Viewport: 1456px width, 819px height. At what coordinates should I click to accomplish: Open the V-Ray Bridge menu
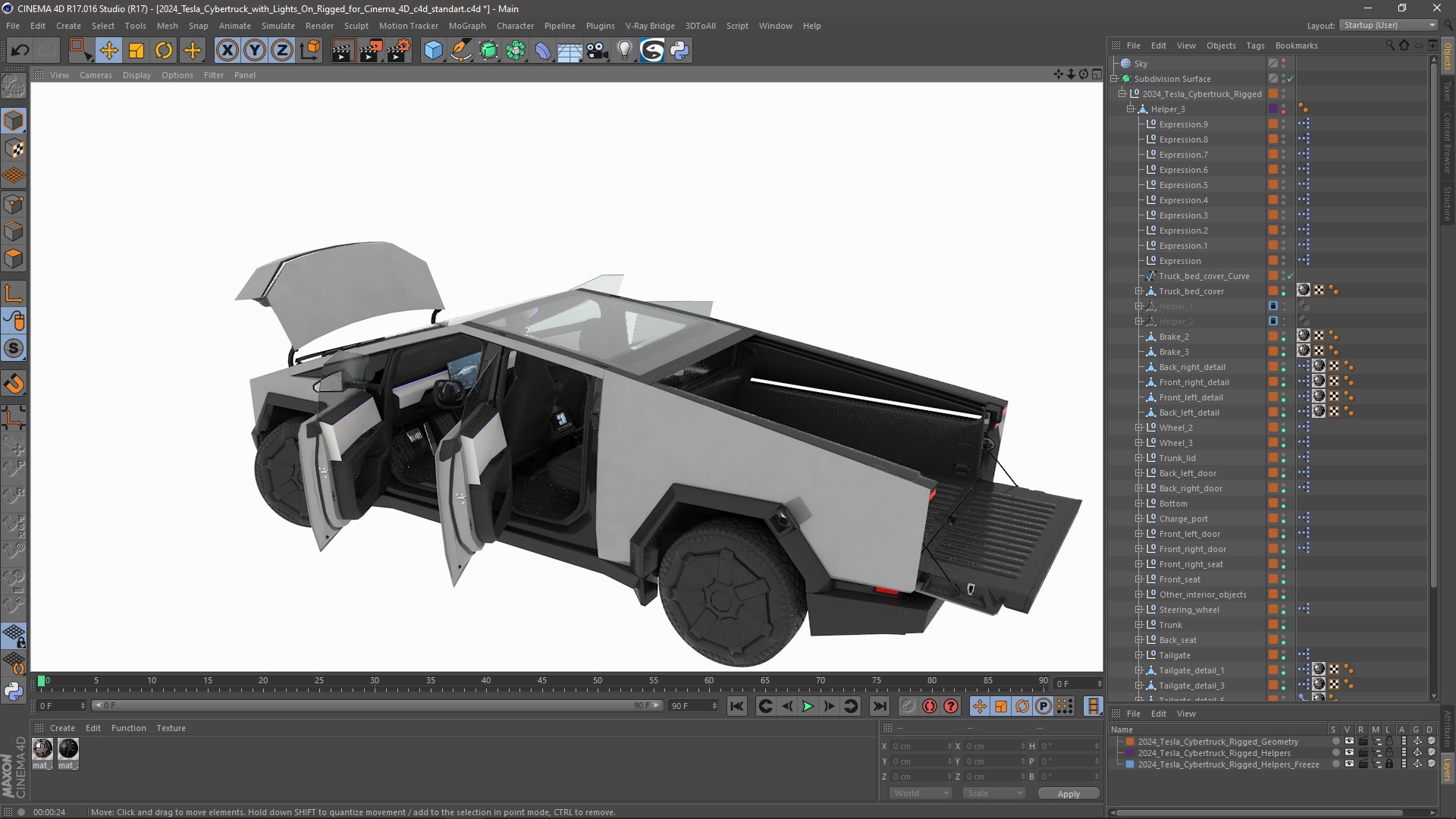(650, 26)
